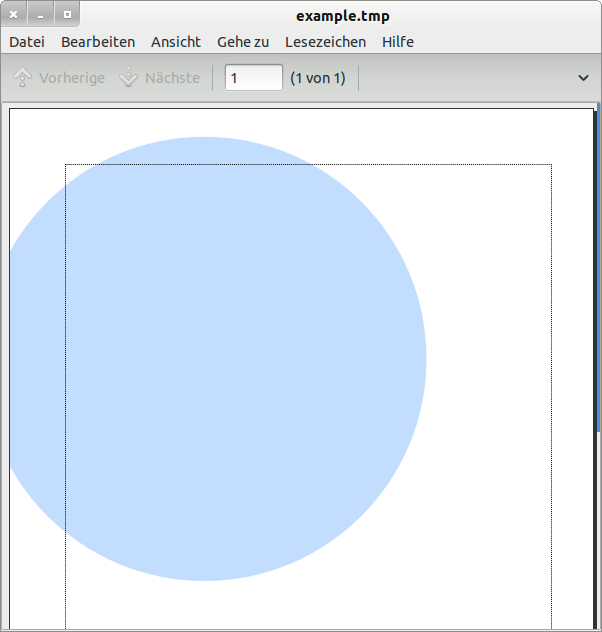This screenshot has width=602, height=632.
Task: Open the Hilfe menu
Action: click(398, 42)
